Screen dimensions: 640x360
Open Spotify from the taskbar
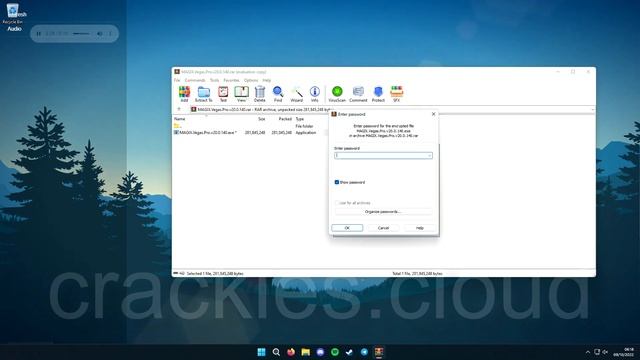pyautogui.click(x=335, y=352)
